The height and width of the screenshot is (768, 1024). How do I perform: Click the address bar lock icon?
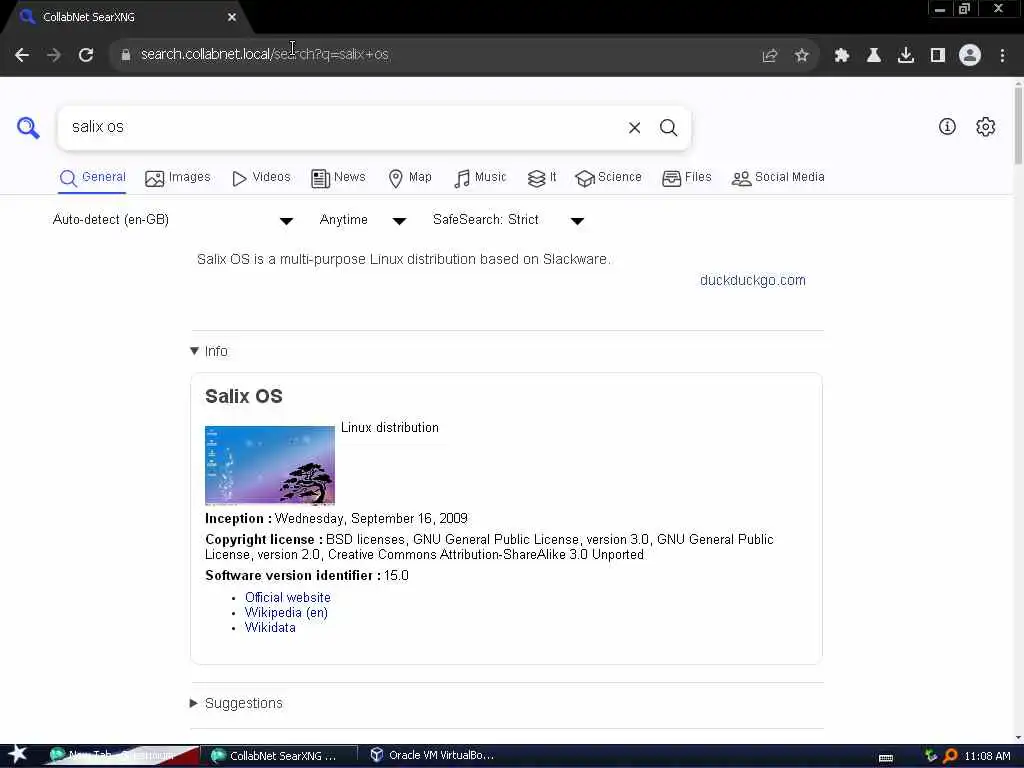(125, 55)
